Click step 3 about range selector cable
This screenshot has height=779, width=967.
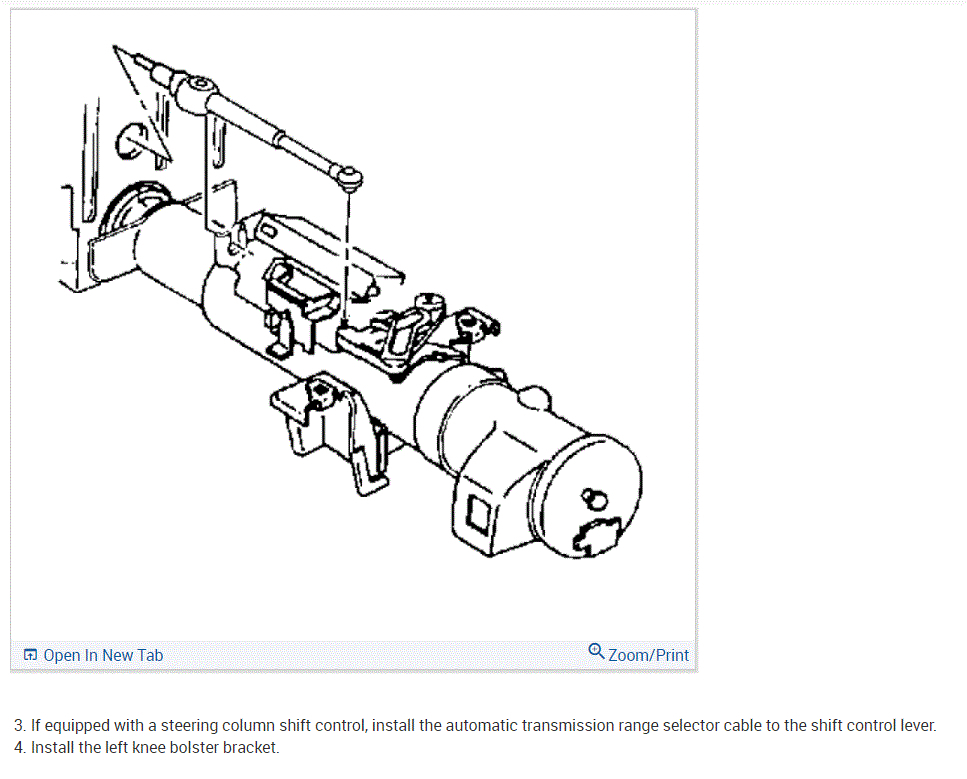(475, 725)
